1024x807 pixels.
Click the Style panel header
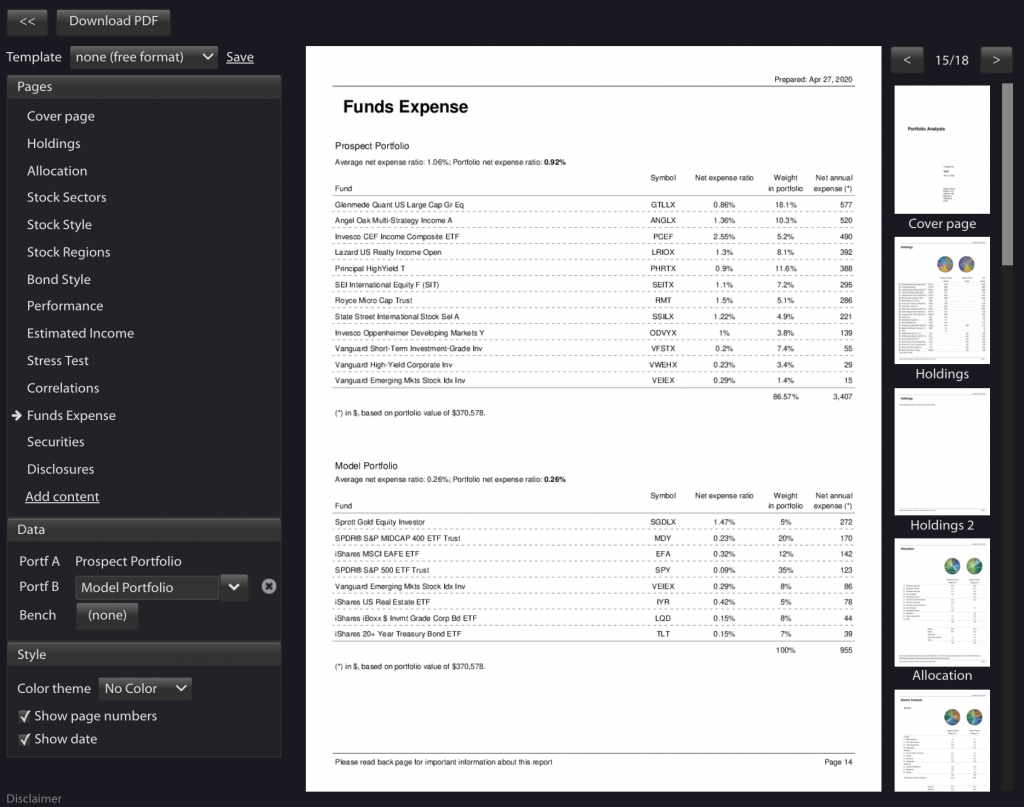click(144, 654)
